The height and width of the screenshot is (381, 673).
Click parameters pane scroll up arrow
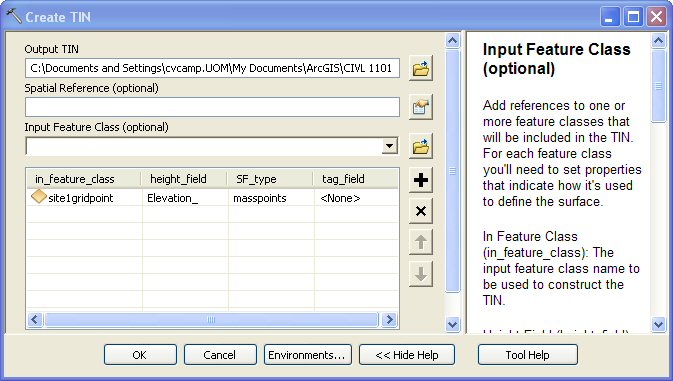(x=452, y=41)
